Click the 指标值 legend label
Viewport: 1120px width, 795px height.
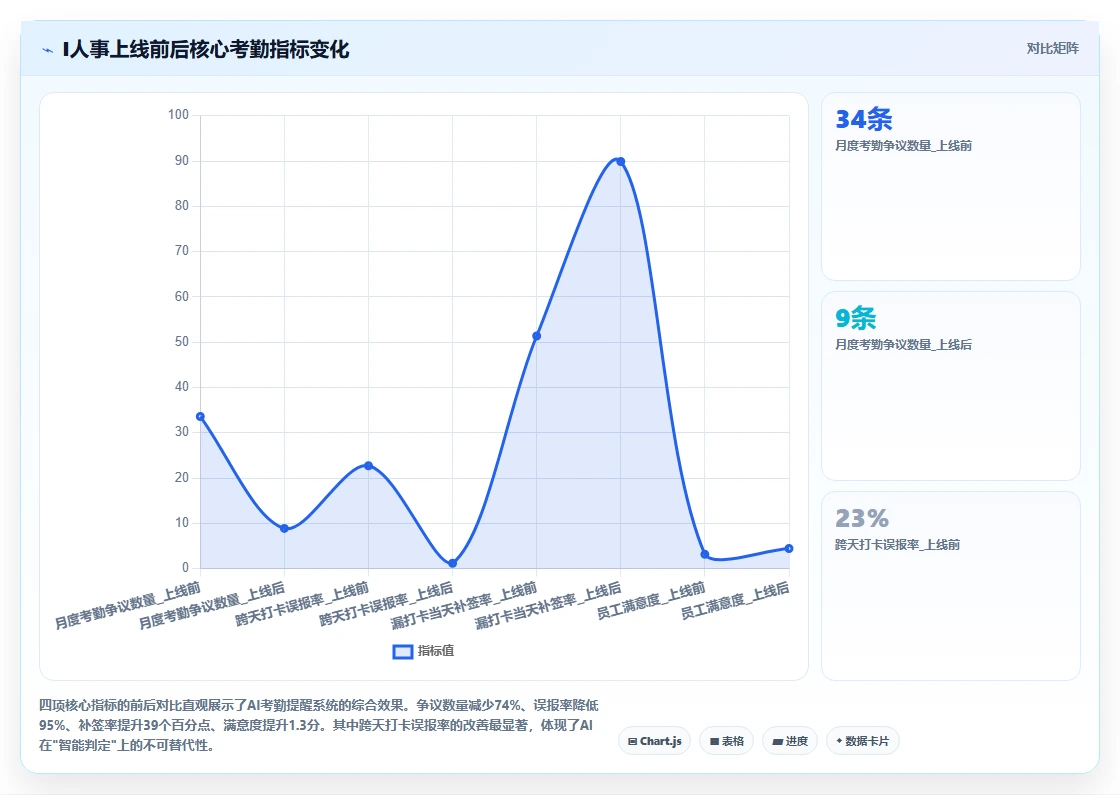[x=436, y=651]
